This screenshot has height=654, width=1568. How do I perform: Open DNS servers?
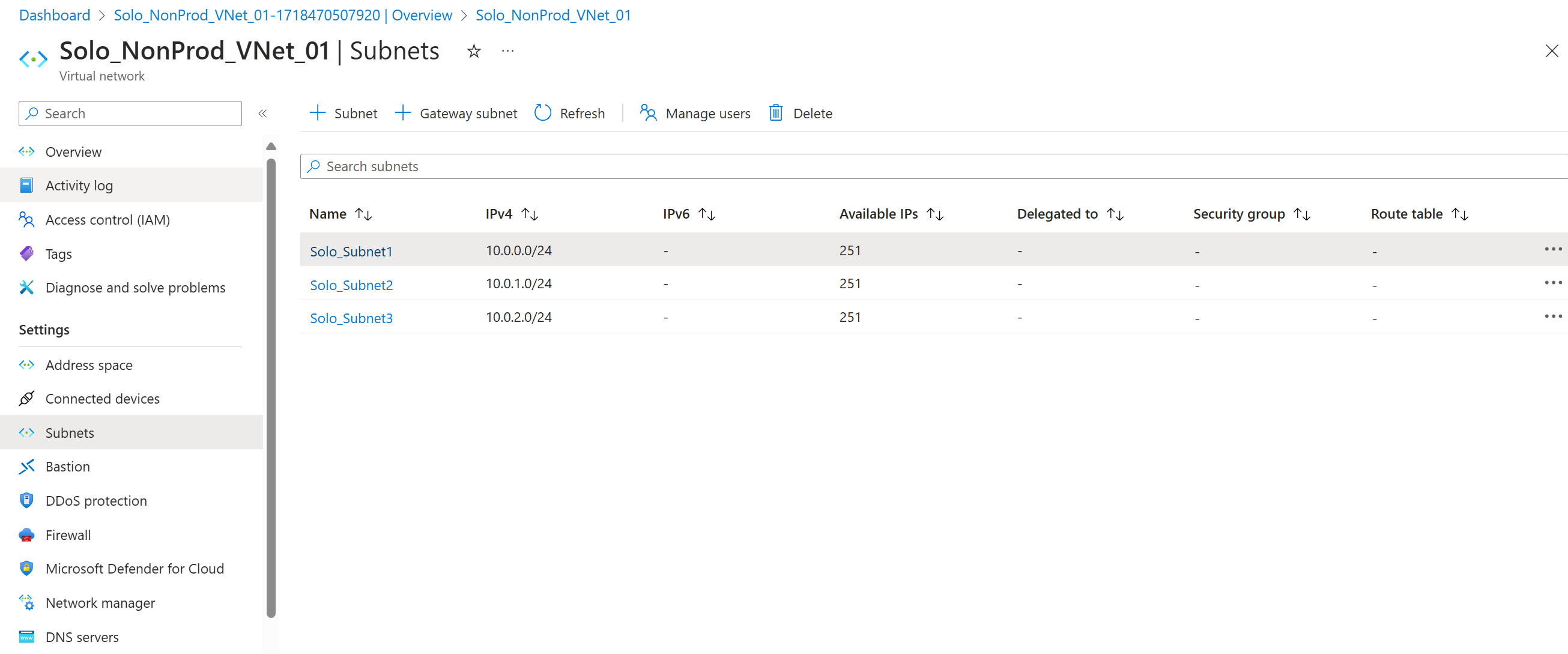point(132,637)
